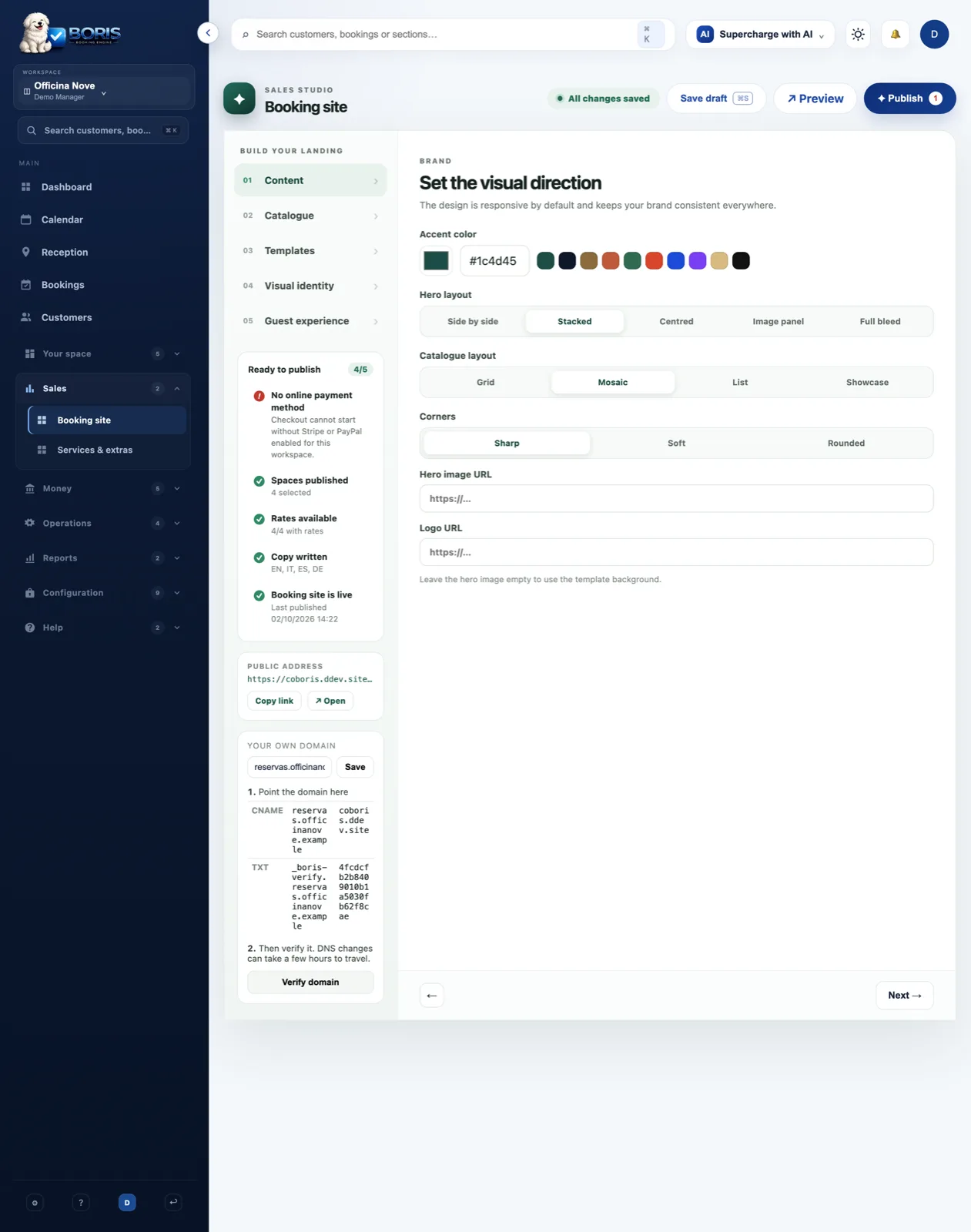
Task: Set catalogue layout to Showcase
Action: tap(867, 383)
